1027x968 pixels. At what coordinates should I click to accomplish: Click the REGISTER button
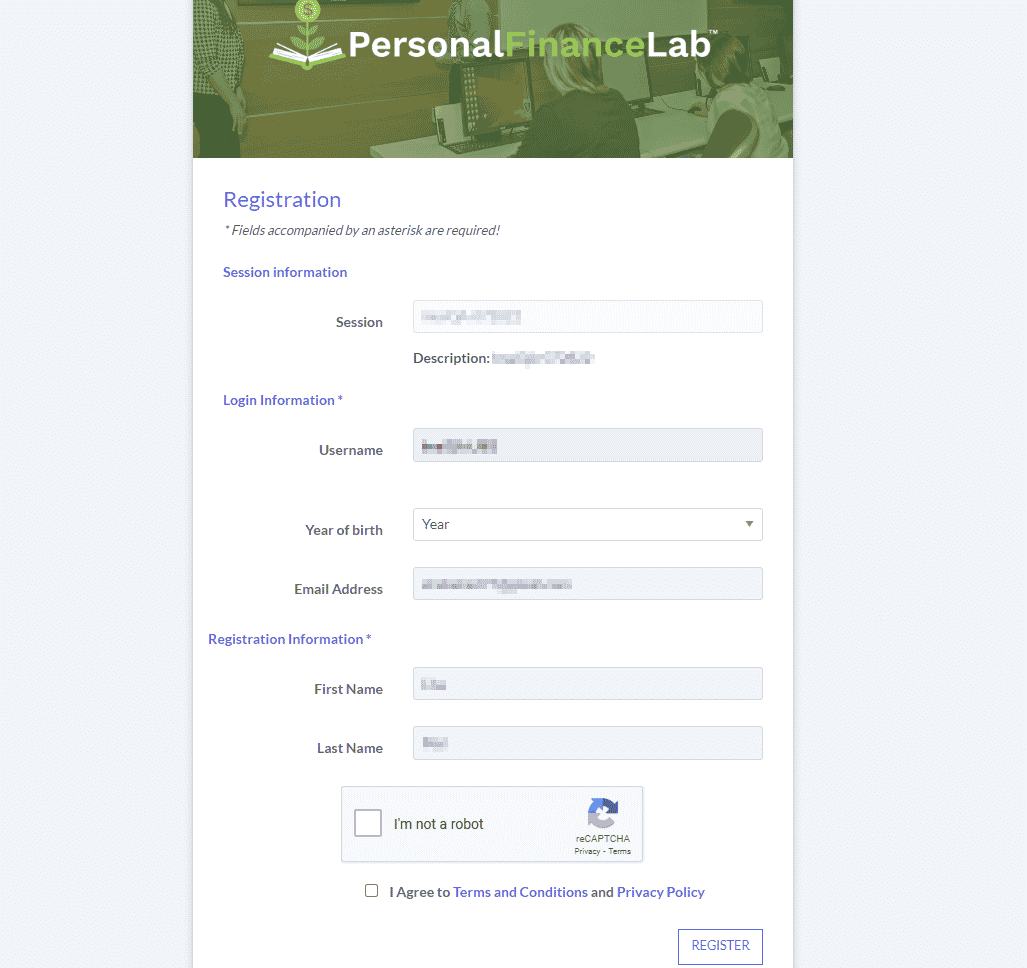[x=720, y=946]
